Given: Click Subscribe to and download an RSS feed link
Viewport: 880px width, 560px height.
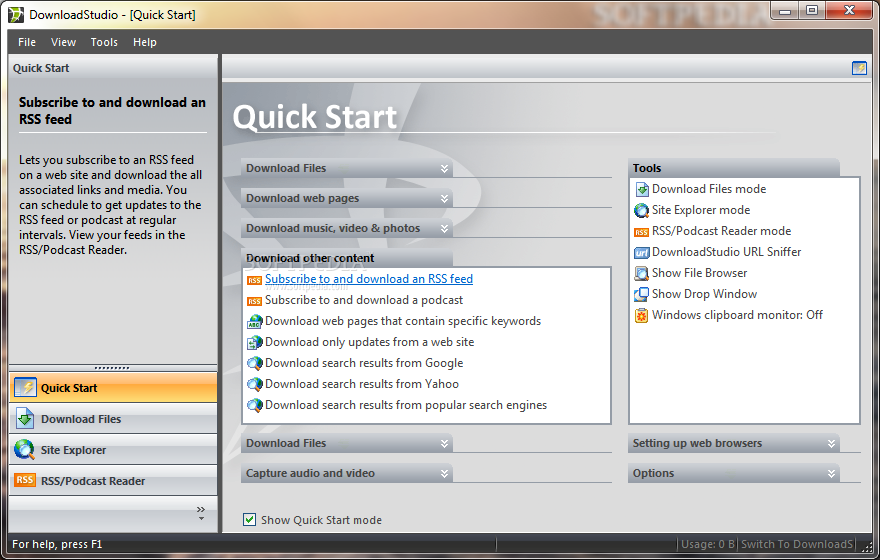Looking at the screenshot, I should [x=369, y=279].
